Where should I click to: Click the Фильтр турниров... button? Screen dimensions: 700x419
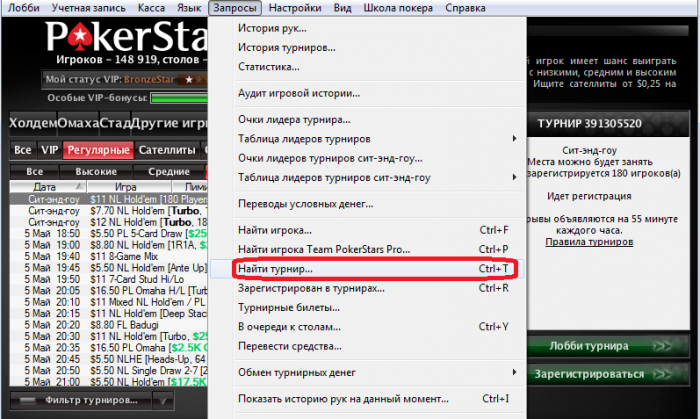click(x=81, y=400)
